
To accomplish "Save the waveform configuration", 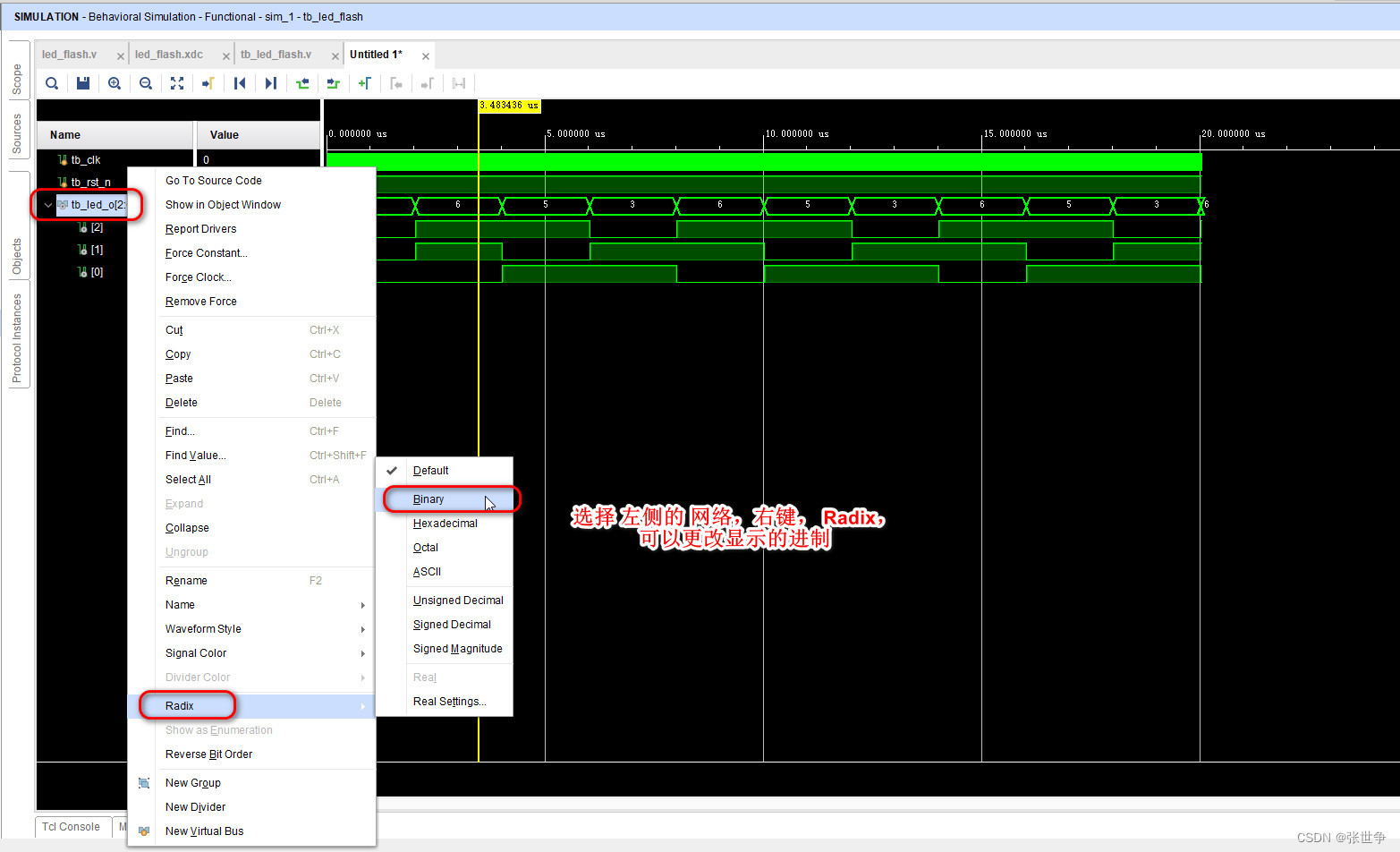I will 82,82.
